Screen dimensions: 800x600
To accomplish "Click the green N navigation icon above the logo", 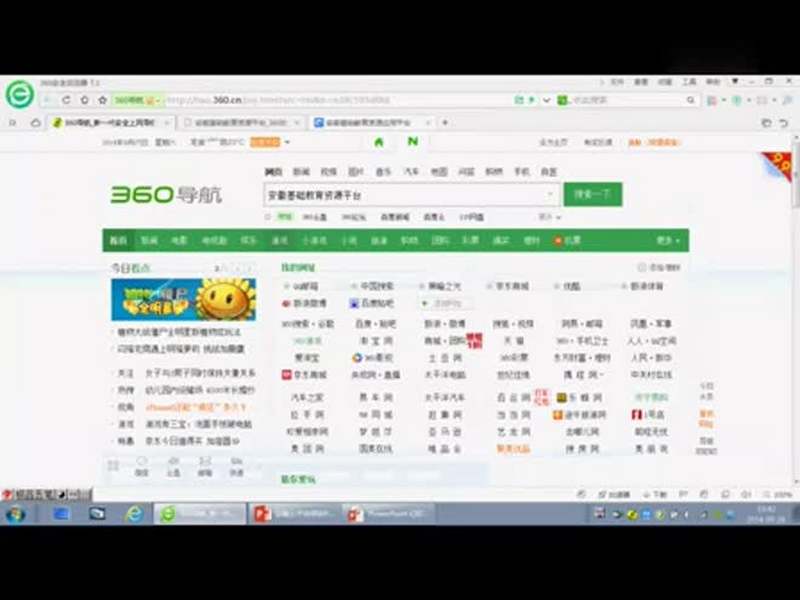I will [x=410, y=143].
